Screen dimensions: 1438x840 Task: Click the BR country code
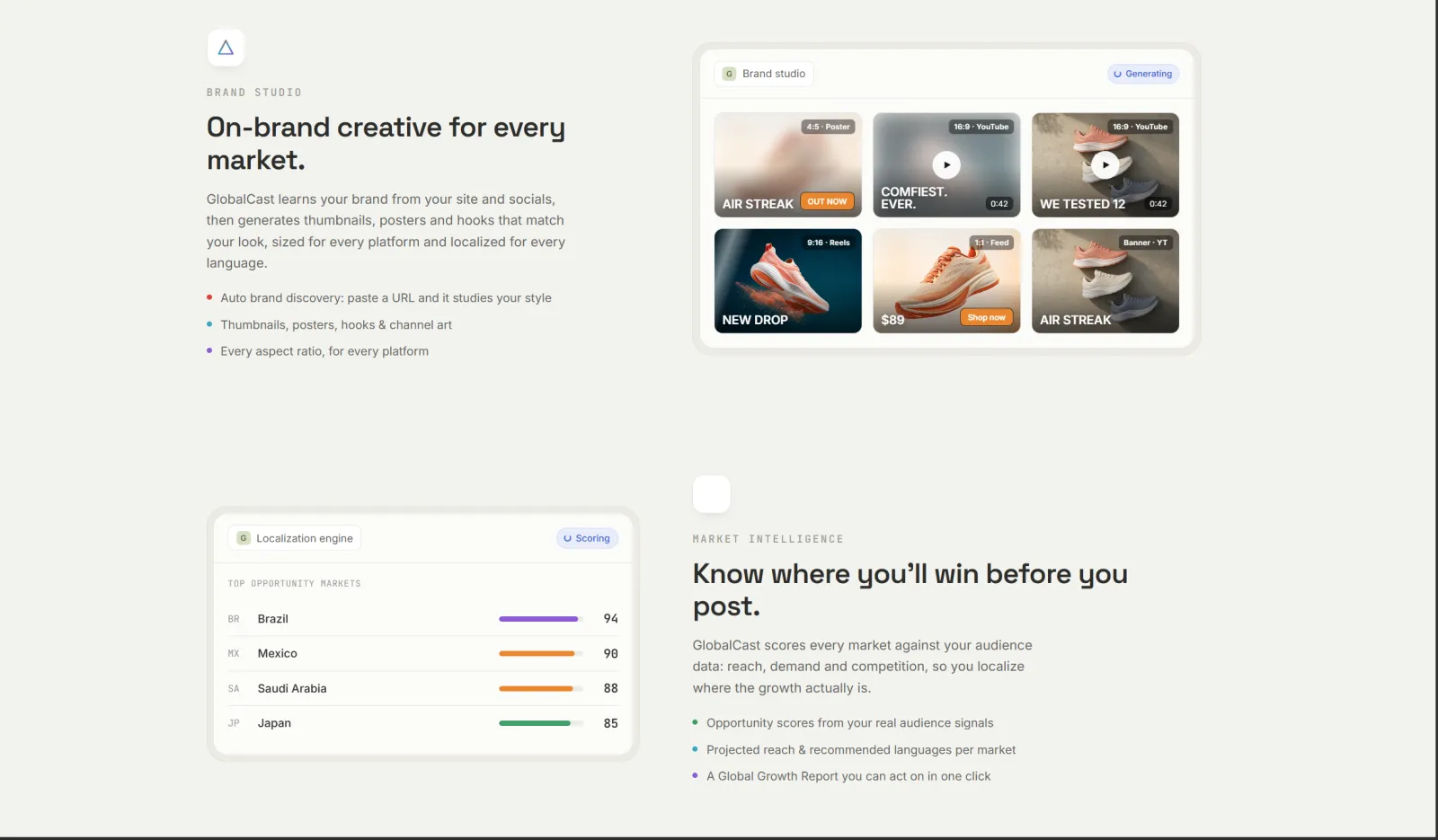click(x=234, y=619)
